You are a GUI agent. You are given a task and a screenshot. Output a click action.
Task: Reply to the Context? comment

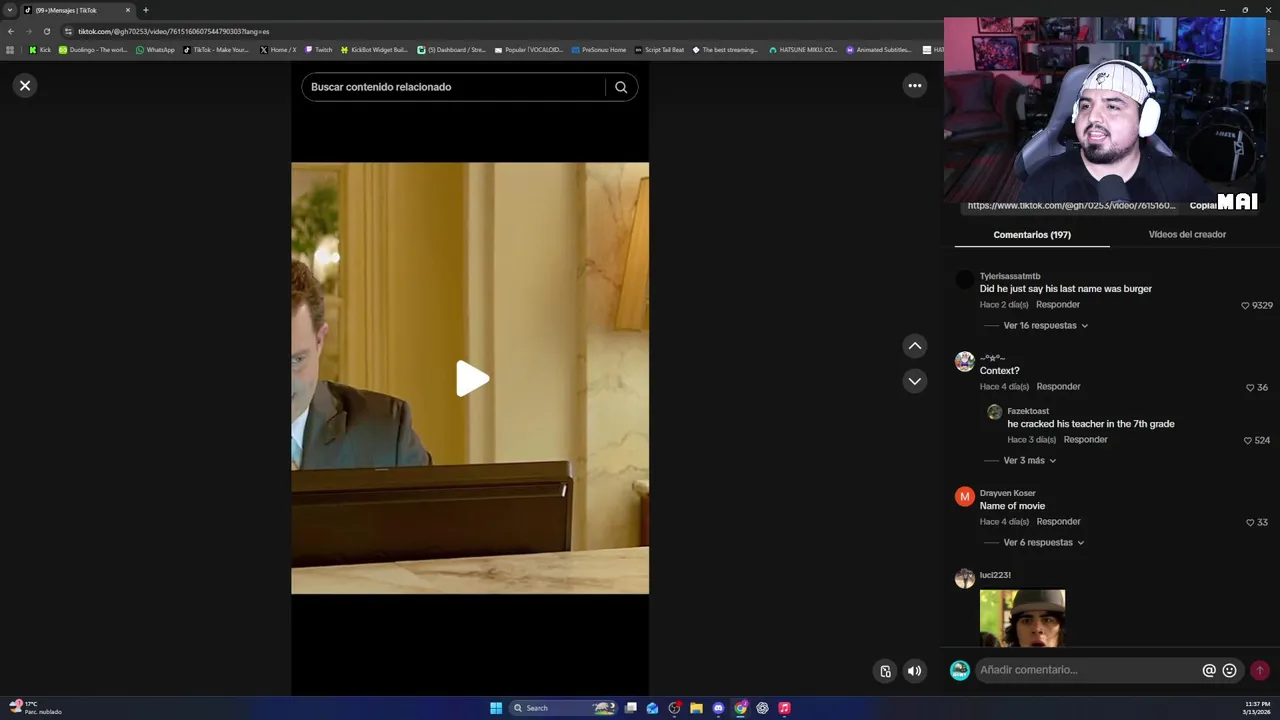tap(1058, 387)
